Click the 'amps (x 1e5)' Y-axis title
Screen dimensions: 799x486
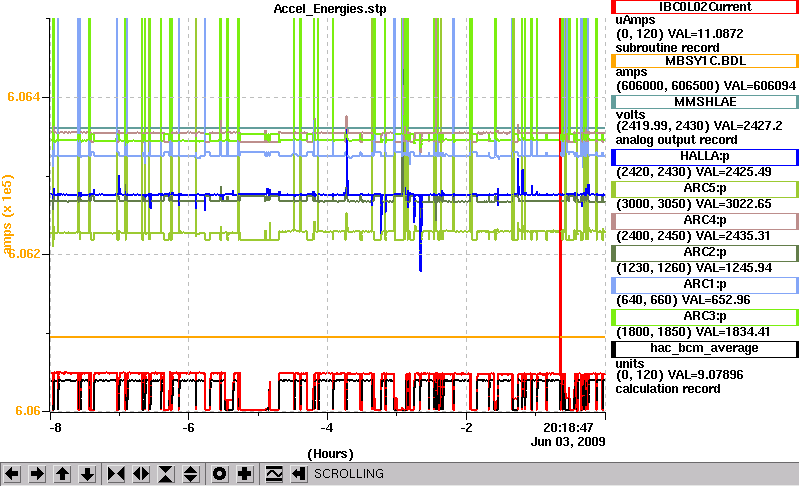coord(7,214)
